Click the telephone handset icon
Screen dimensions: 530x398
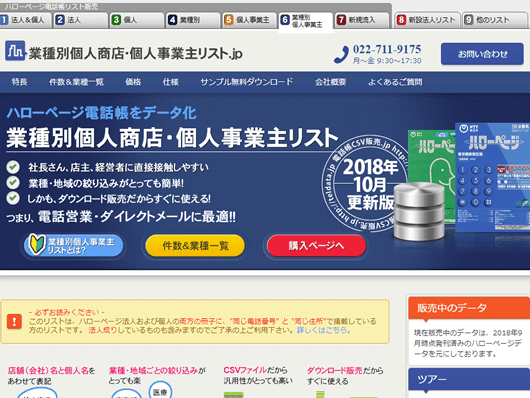click(341, 54)
